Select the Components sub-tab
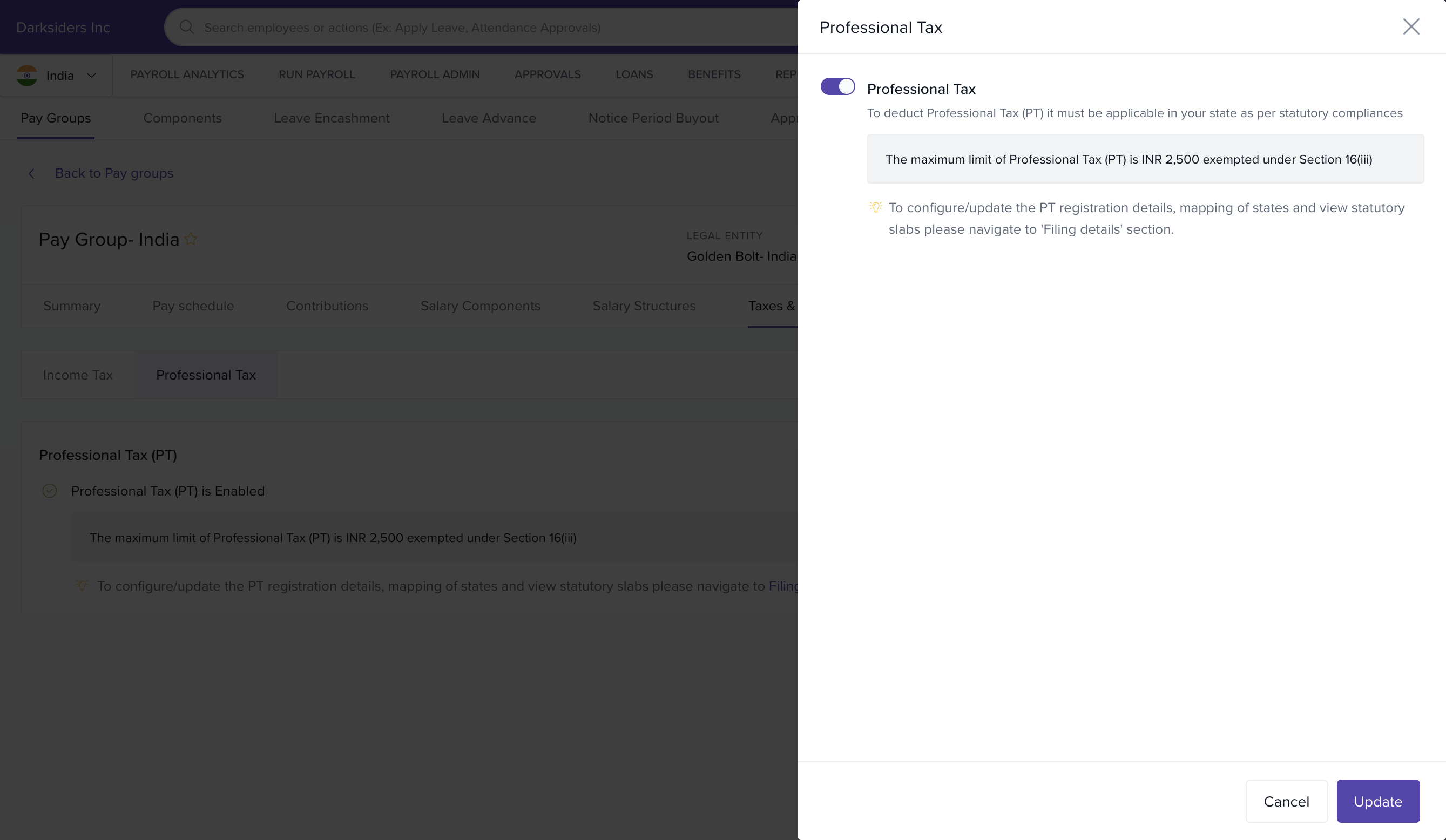1446x840 pixels. [182, 118]
